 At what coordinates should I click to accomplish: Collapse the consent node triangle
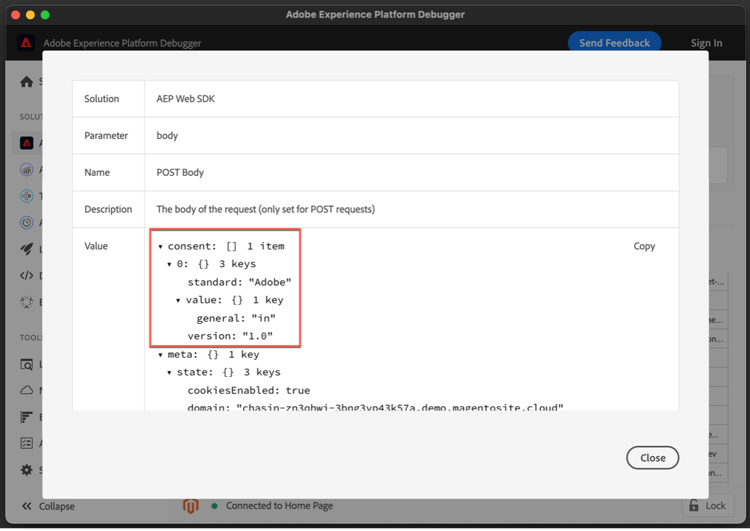click(160, 247)
